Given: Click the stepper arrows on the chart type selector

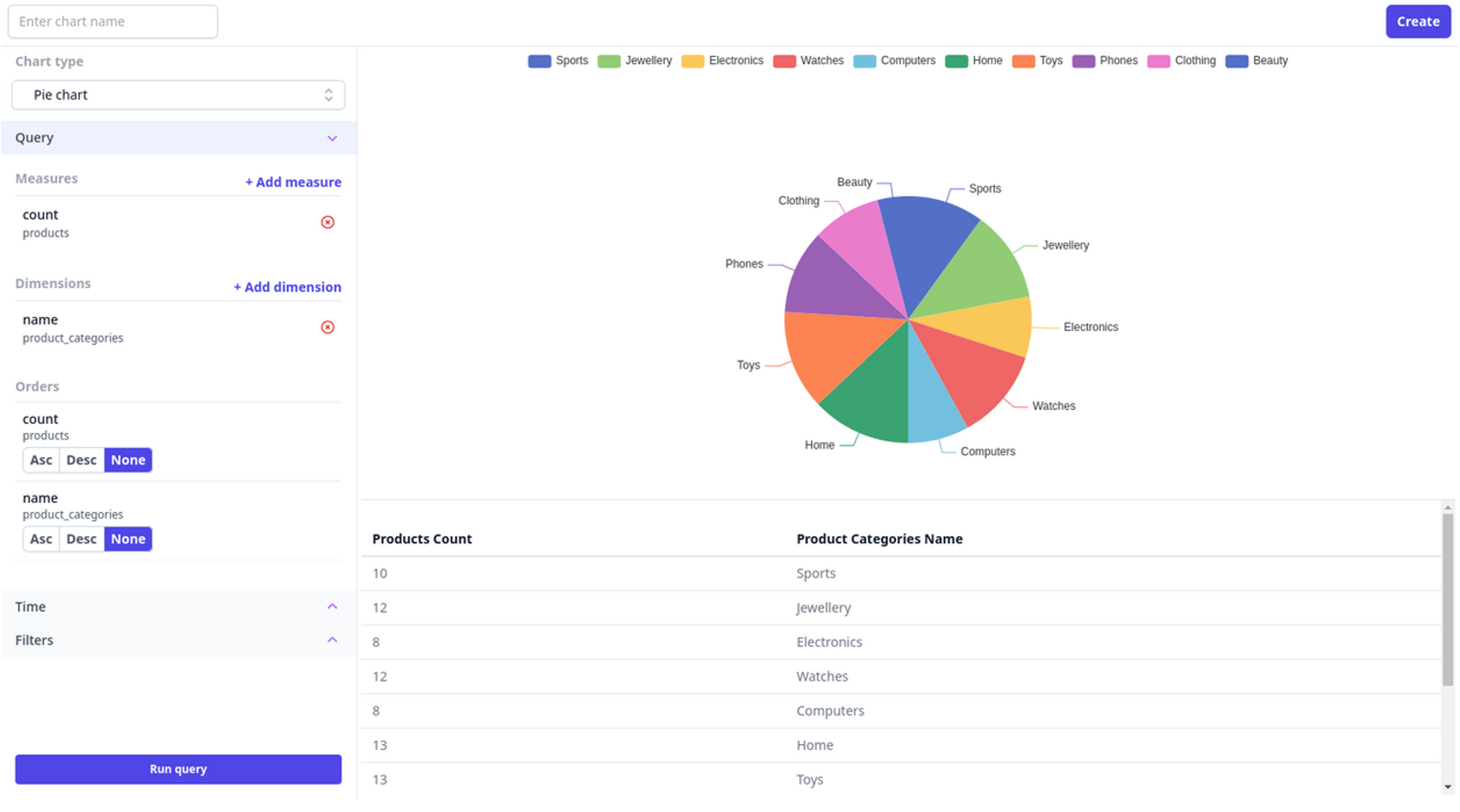Looking at the screenshot, I should (x=329, y=95).
